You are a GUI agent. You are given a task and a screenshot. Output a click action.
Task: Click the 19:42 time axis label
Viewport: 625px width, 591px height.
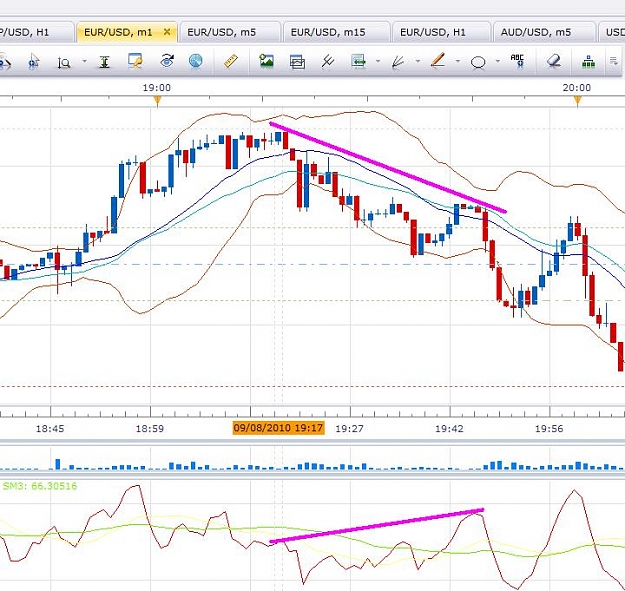[449, 429]
